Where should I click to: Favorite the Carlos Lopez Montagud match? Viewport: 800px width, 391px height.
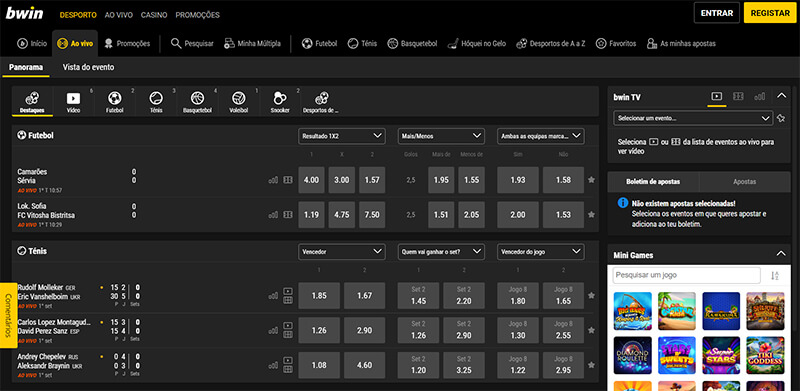point(591,330)
